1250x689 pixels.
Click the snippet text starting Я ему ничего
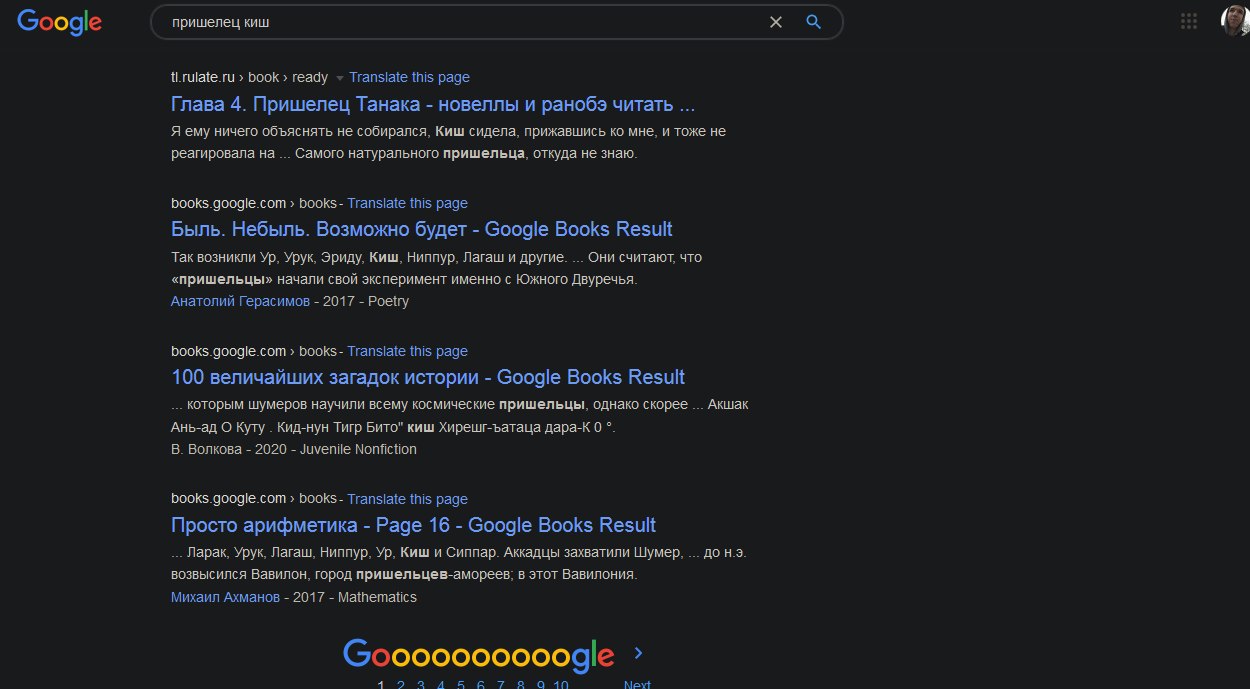(448, 142)
